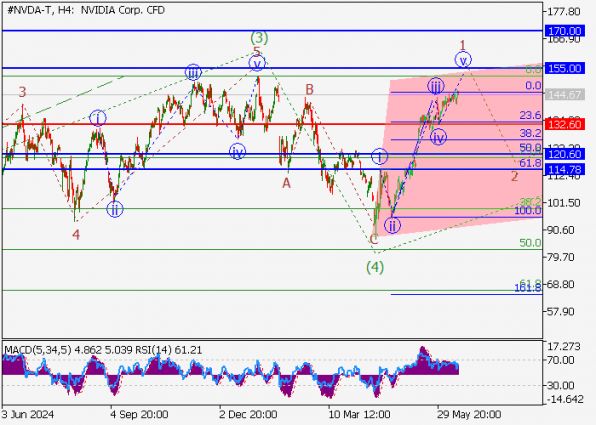Click the green (3) wave label
596x425 pixels.
[259, 38]
